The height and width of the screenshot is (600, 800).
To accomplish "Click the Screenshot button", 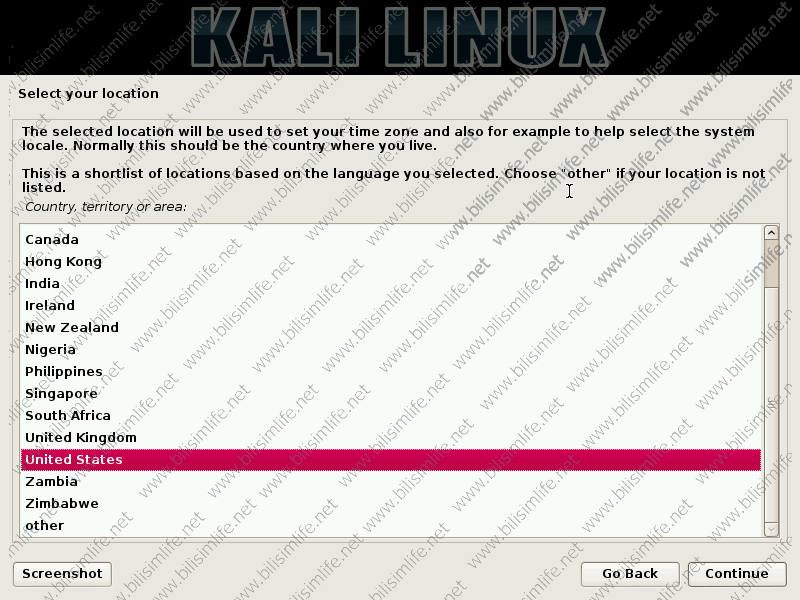I will 62,573.
